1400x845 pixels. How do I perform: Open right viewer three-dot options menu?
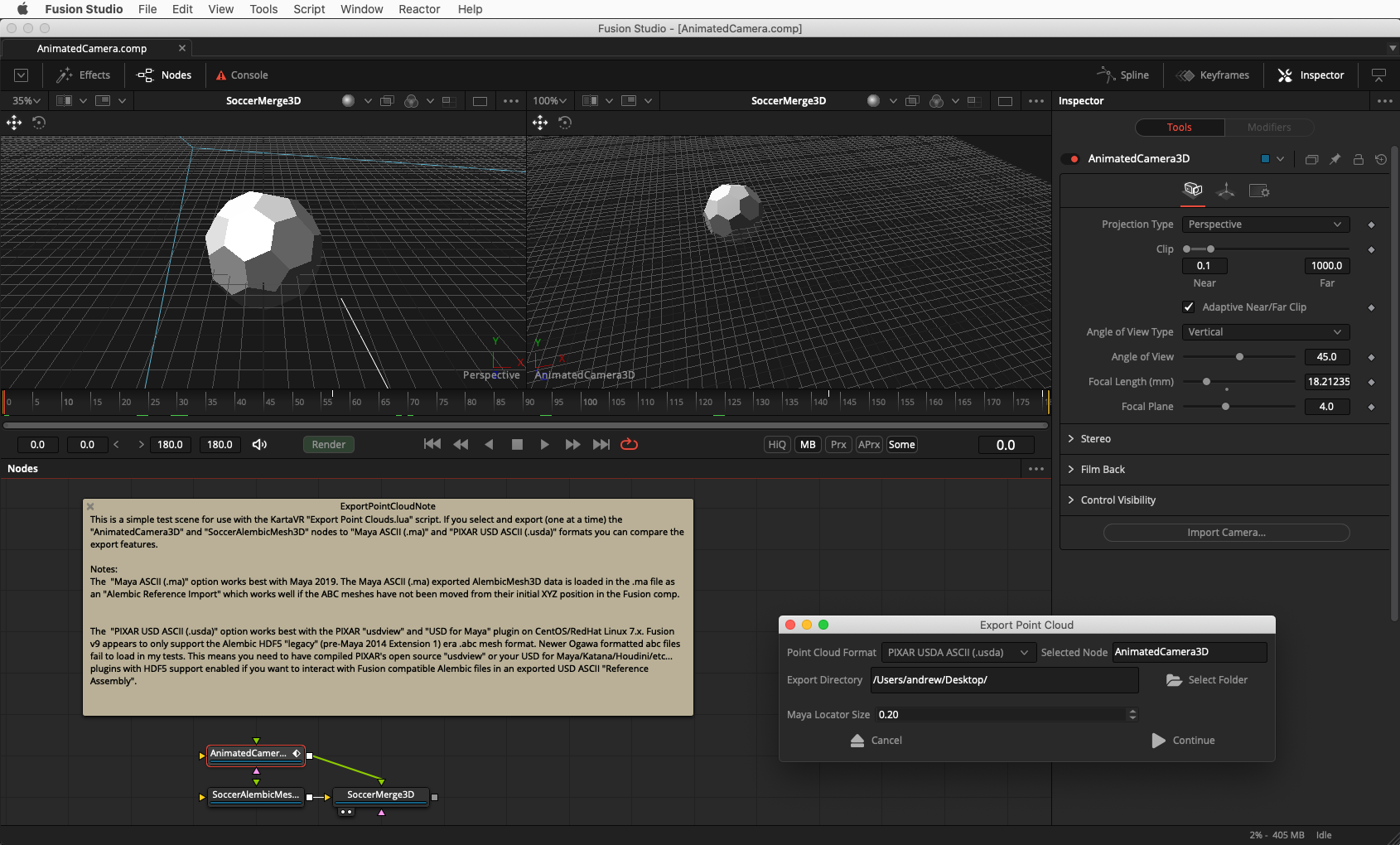pyautogui.click(x=1036, y=101)
